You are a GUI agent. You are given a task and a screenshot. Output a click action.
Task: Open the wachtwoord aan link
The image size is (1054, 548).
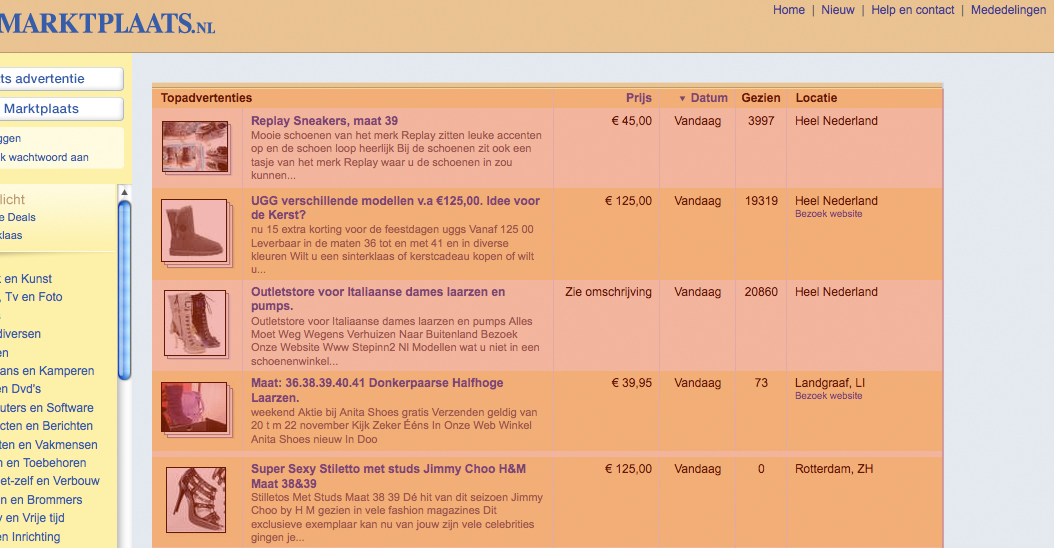44,157
